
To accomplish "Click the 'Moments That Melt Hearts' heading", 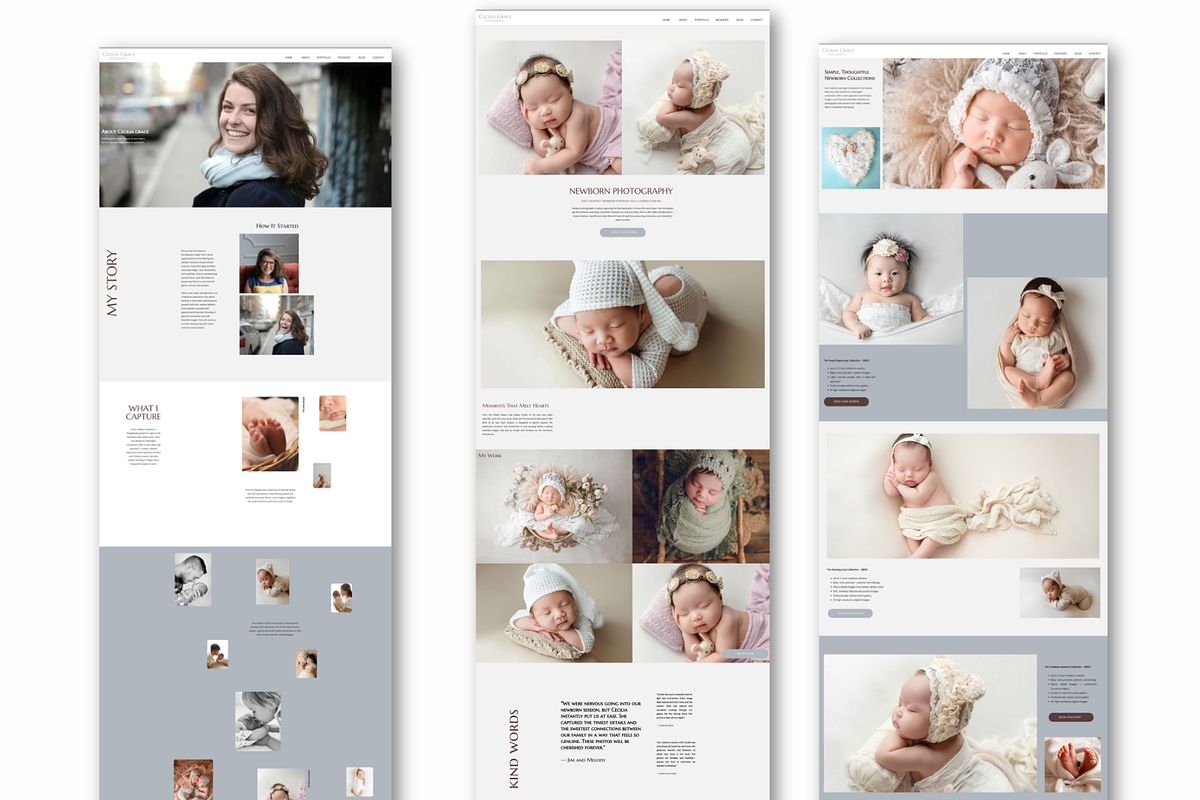I will [515, 406].
